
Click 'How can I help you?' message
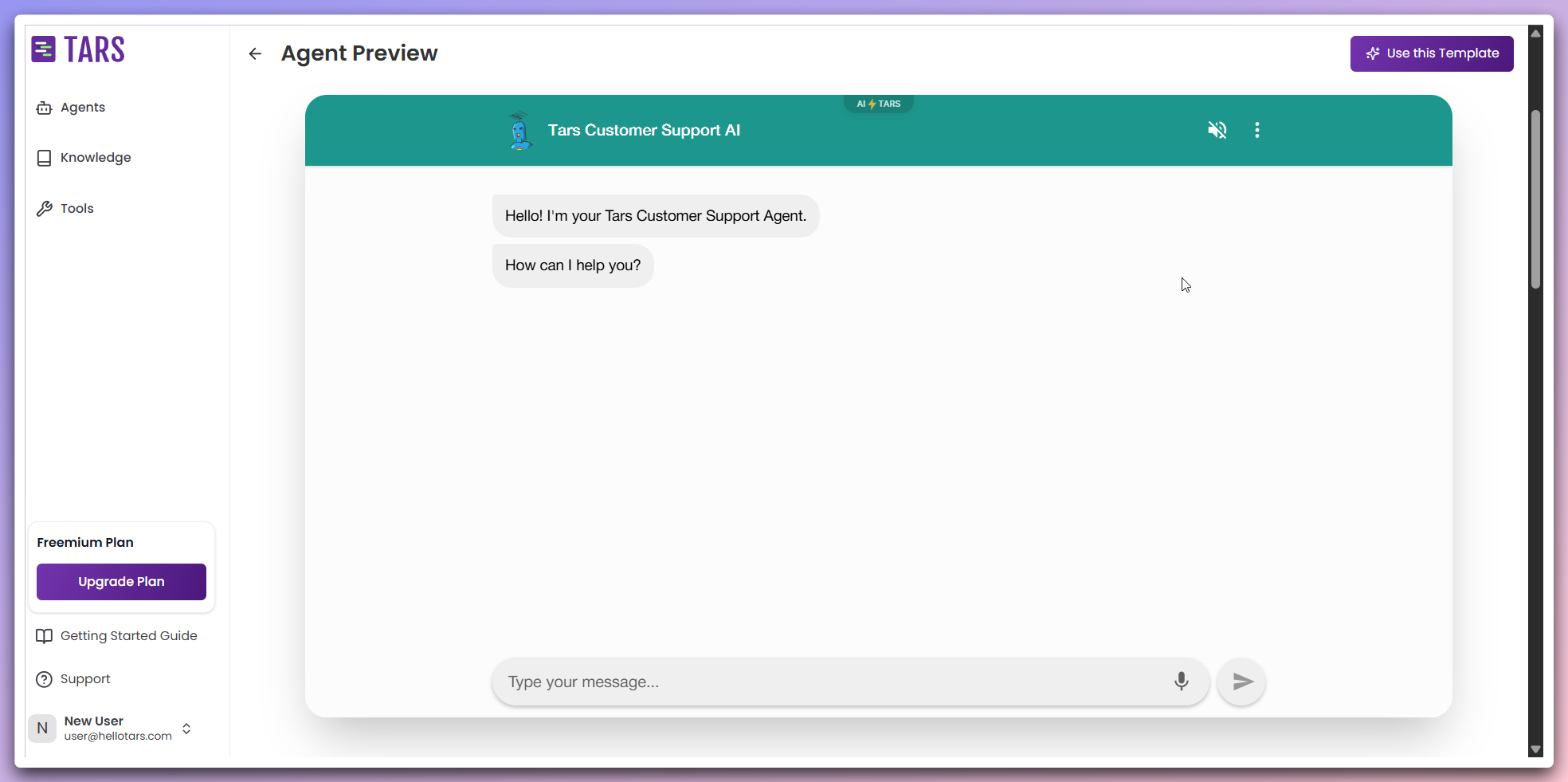click(x=573, y=265)
